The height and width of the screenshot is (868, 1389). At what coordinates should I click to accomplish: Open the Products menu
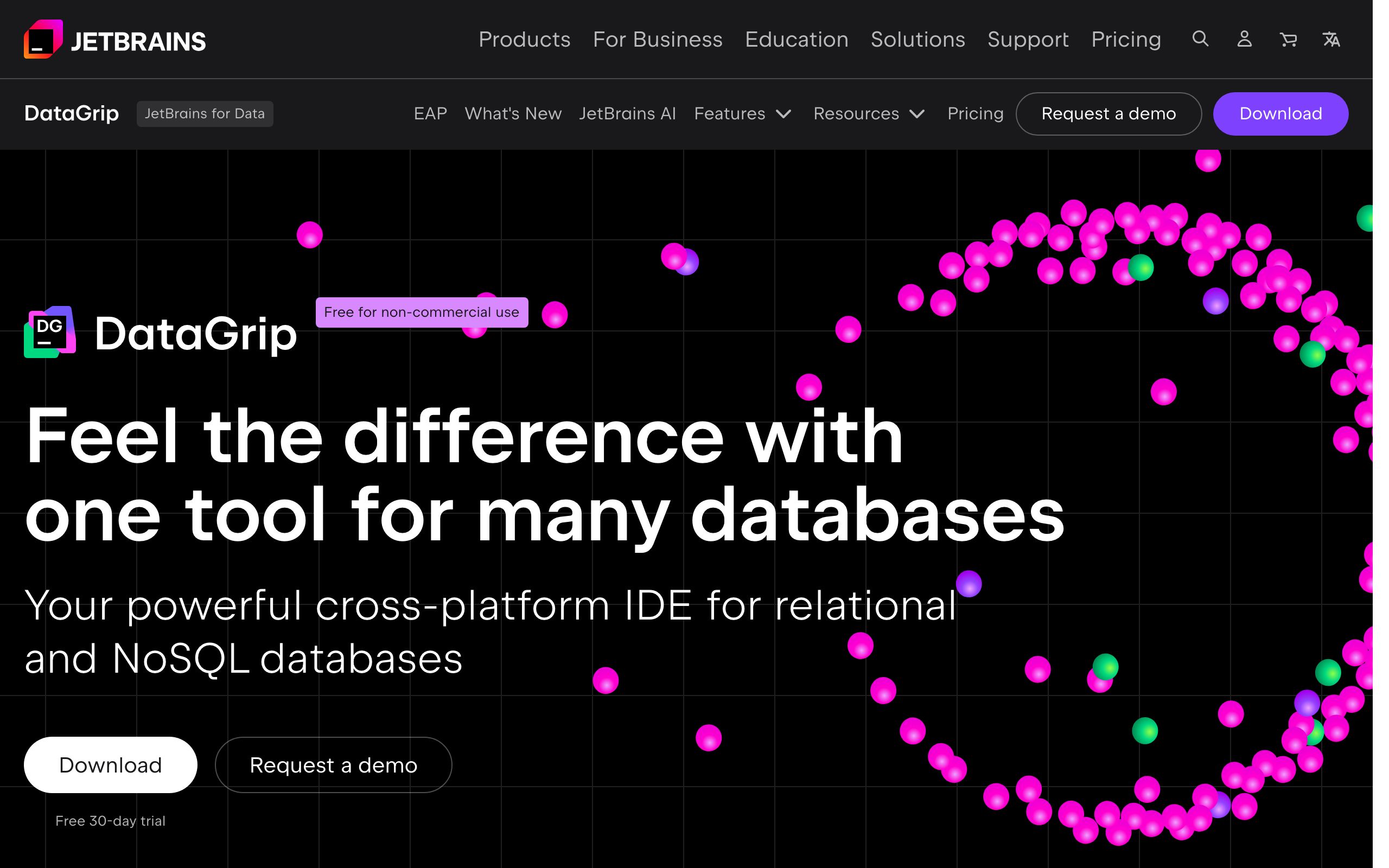pyautogui.click(x=525, y=39)
